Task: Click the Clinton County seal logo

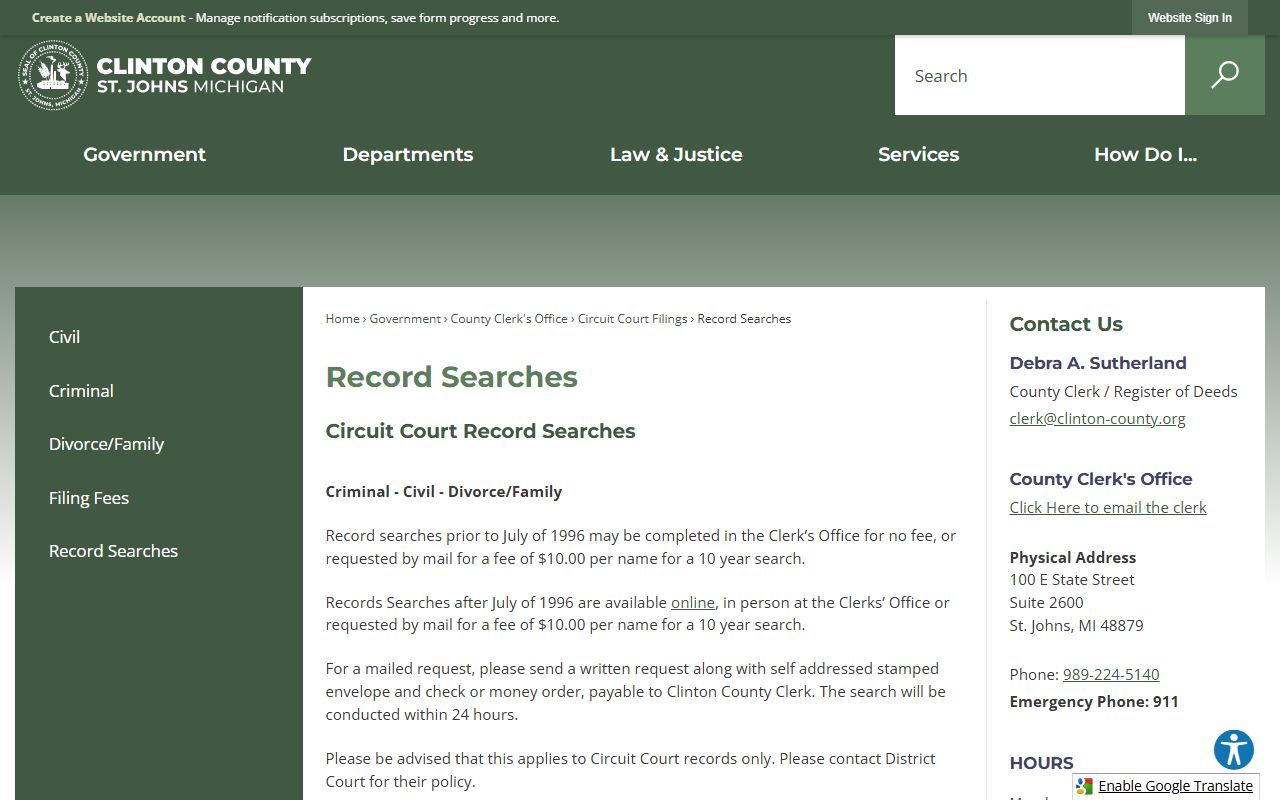Action: tap(53, 75)
